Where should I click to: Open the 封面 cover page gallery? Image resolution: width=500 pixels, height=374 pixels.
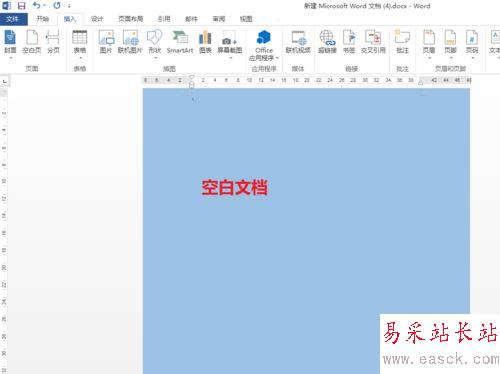(x=10, y=45)
